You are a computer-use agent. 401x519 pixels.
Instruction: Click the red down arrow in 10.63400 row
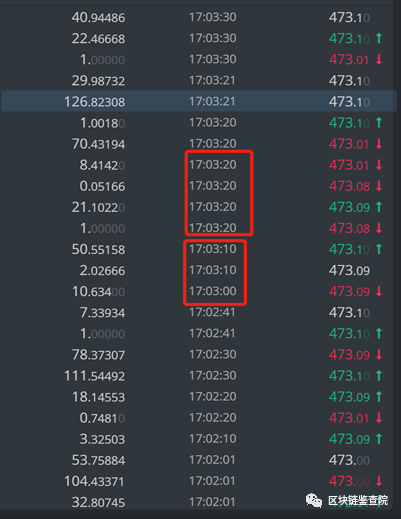tap(379, 291)
